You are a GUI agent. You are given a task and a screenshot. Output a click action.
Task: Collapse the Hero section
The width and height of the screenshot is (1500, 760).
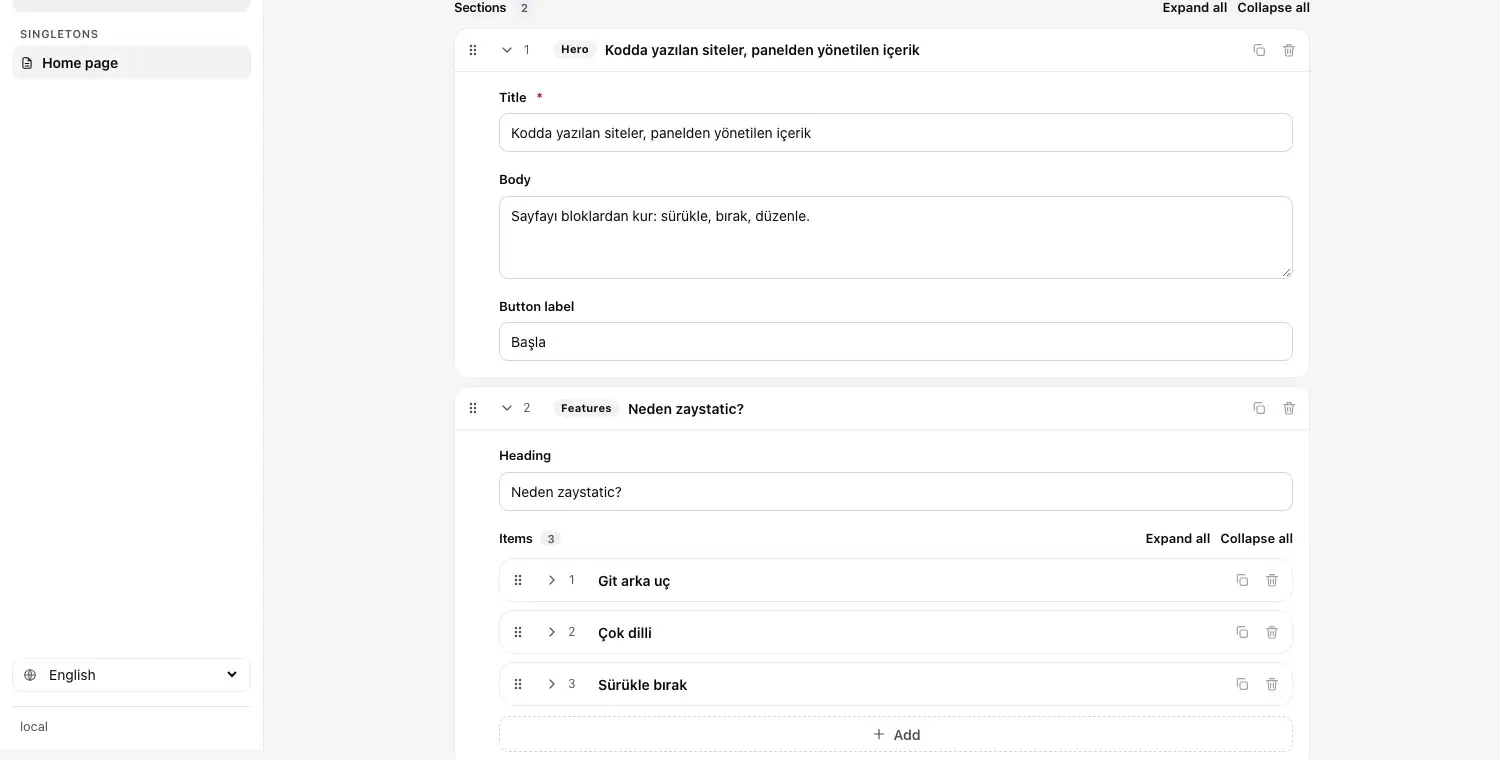(x=507, y=50)
